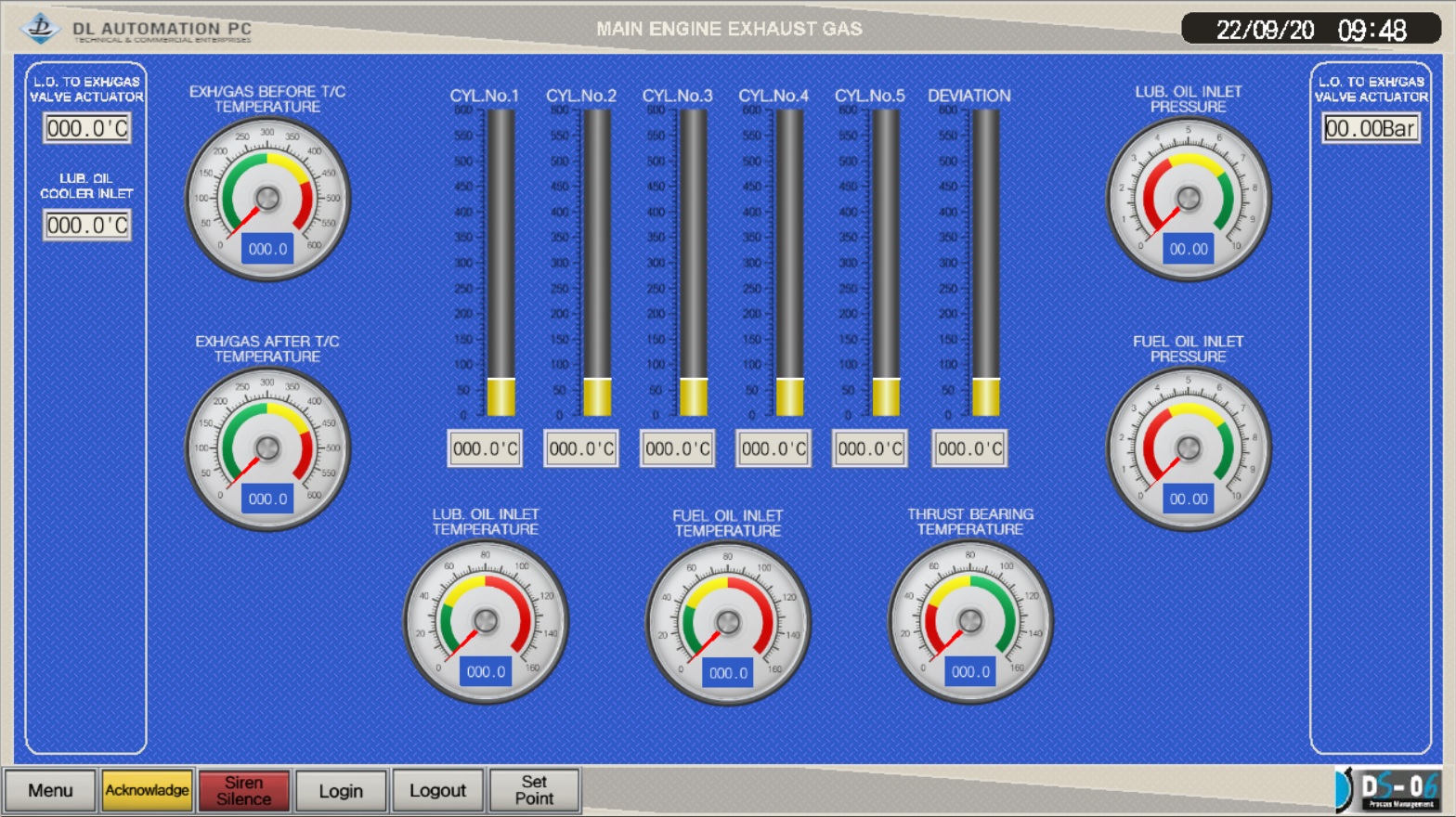Screen dimensions: 1456x817
Task: Open the Set Point screen
Action: tap(534, 790)
